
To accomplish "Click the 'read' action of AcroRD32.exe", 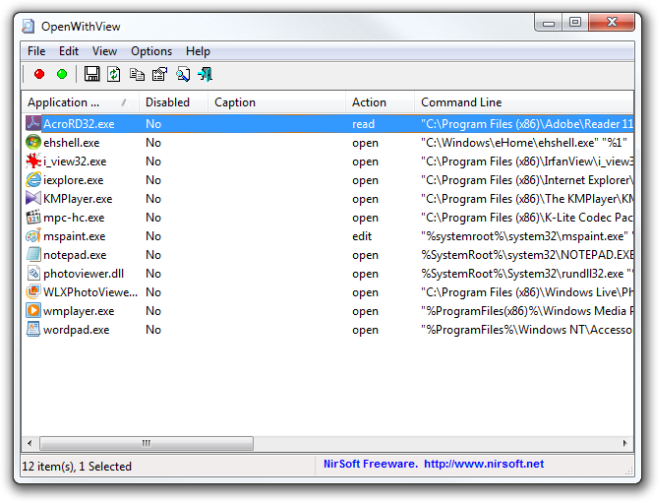I will [x=363, y=124].
